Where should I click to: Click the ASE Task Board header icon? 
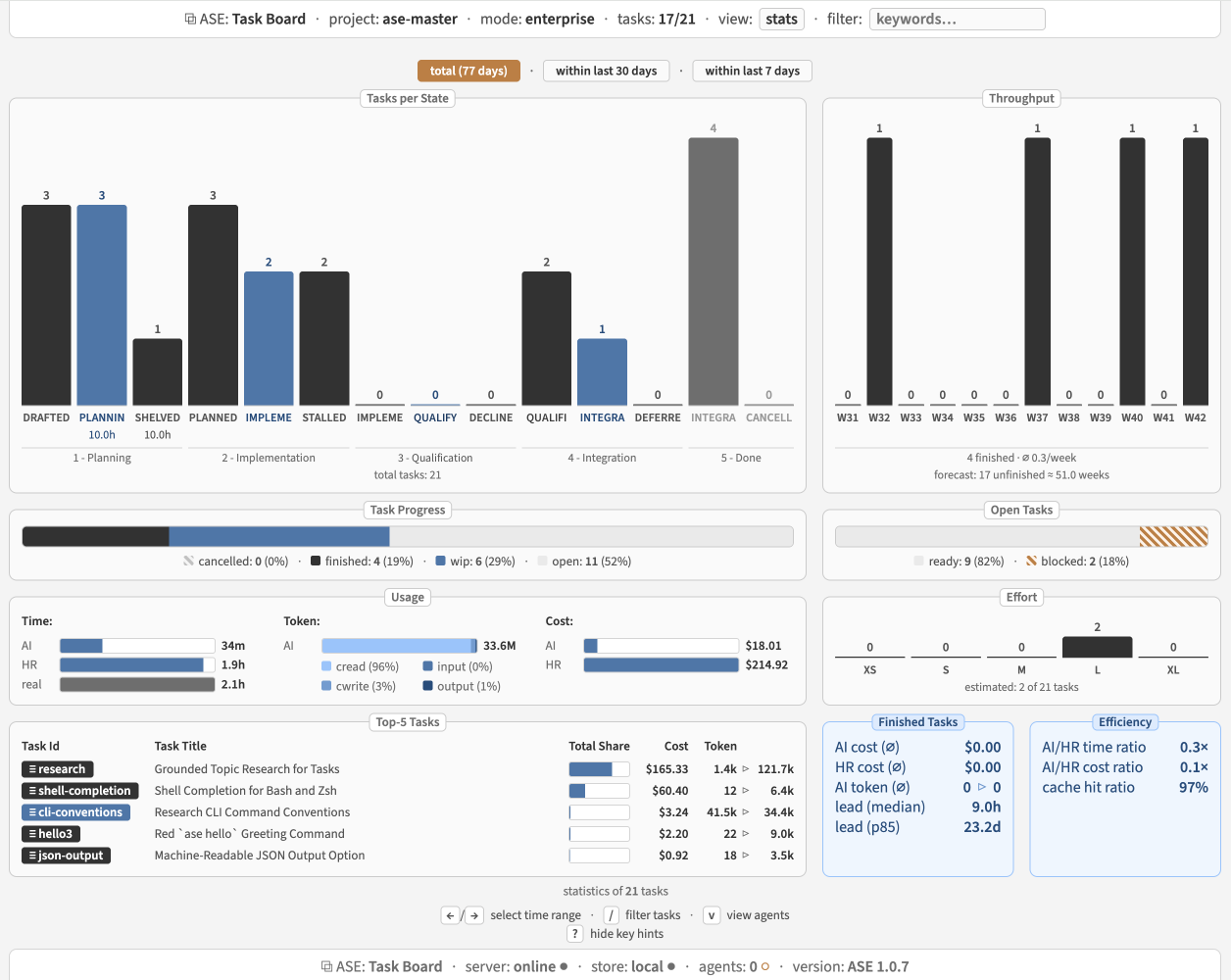click(x=190, y=19)
